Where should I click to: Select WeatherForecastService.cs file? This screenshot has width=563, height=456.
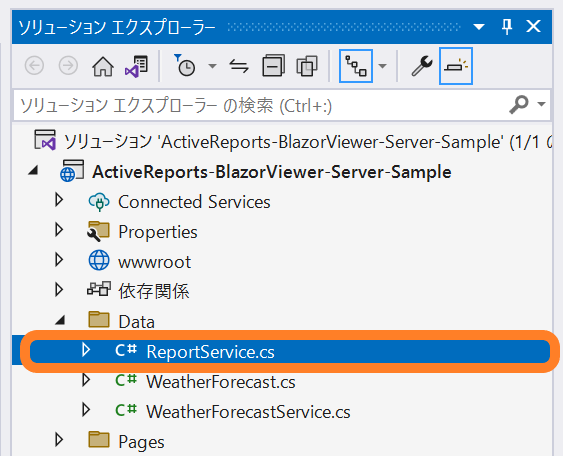pyautogui.click(x=248, y=411)
